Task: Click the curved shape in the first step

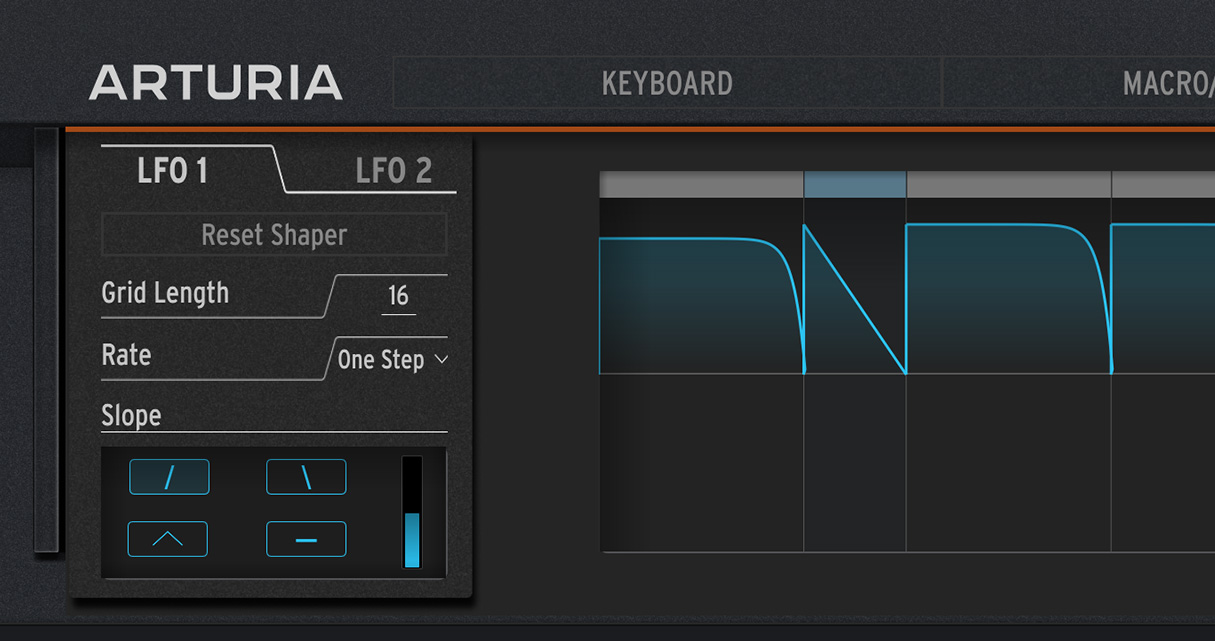Action: point(701,300)
